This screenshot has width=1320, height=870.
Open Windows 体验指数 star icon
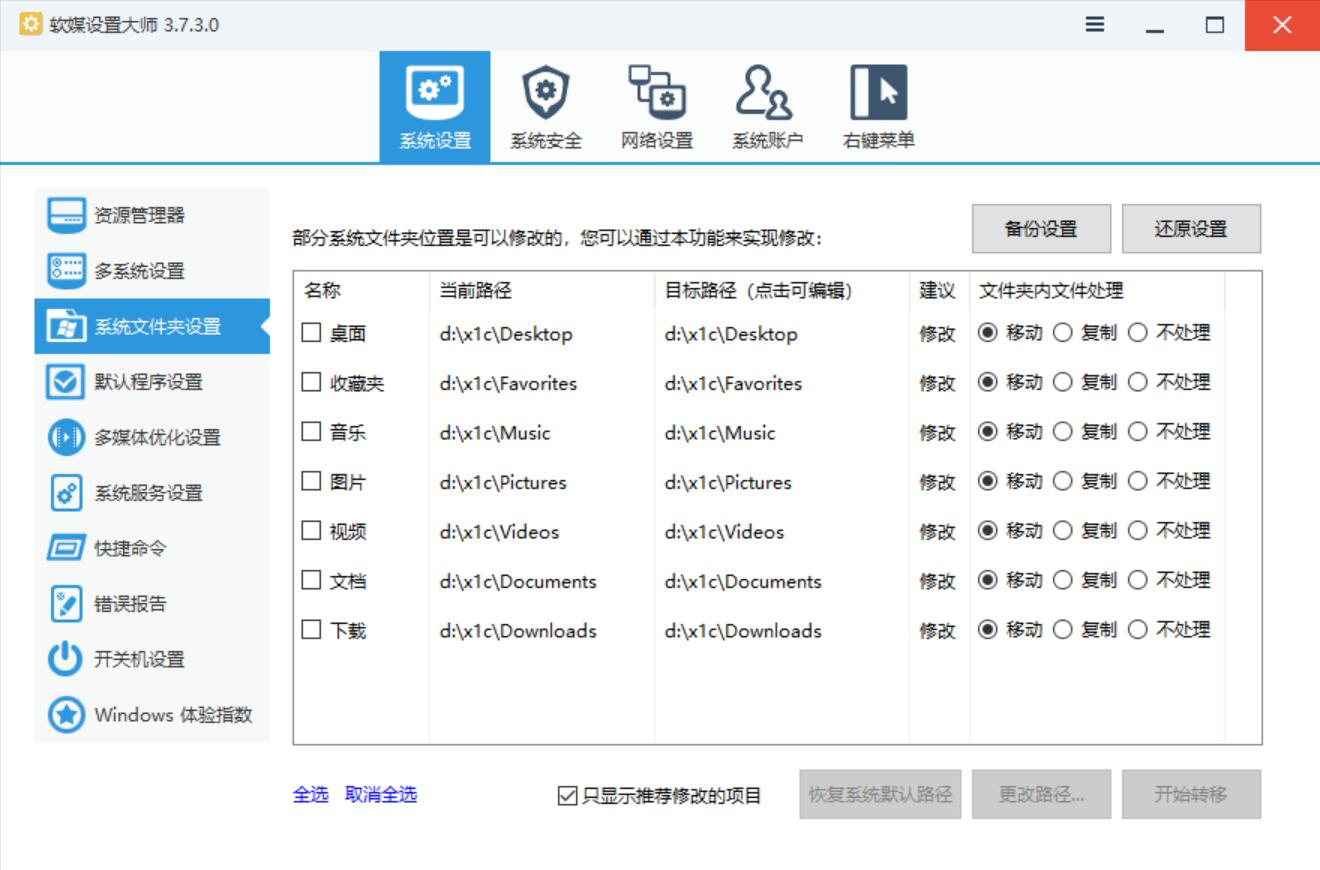pos(67,715)
